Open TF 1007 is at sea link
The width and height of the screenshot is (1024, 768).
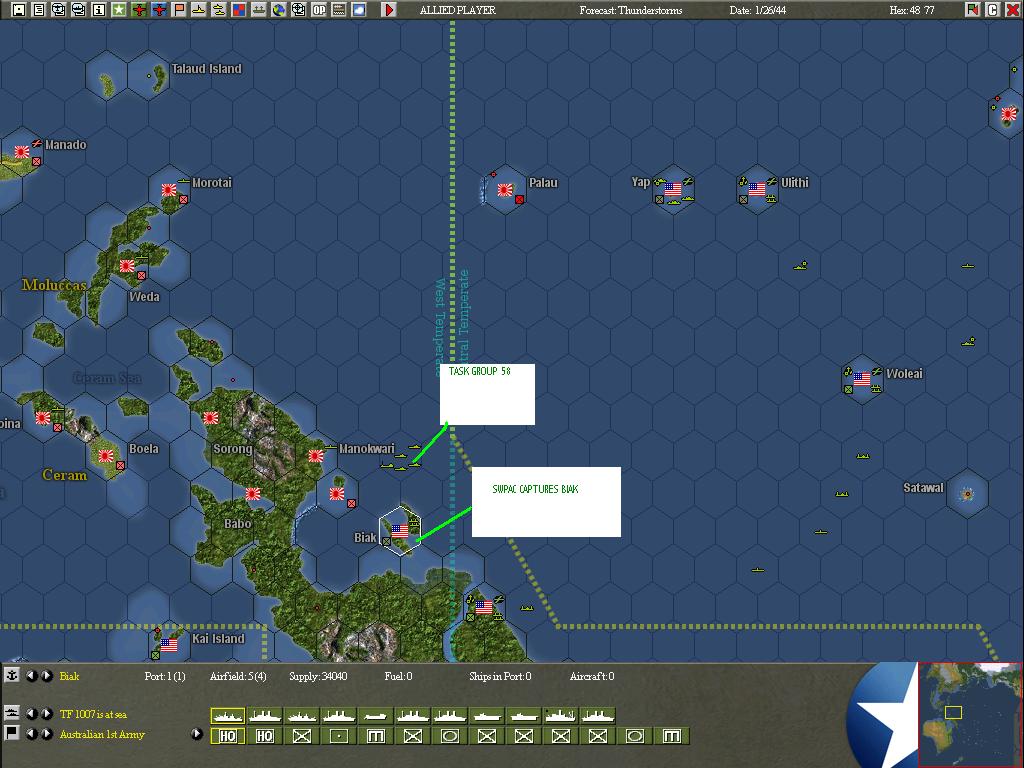[x=93, y=714]
